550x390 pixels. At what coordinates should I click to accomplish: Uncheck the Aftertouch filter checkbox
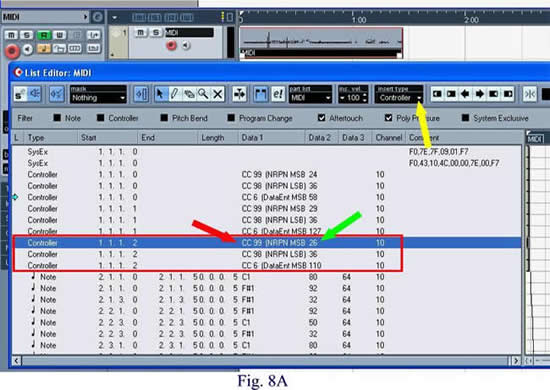322,118
